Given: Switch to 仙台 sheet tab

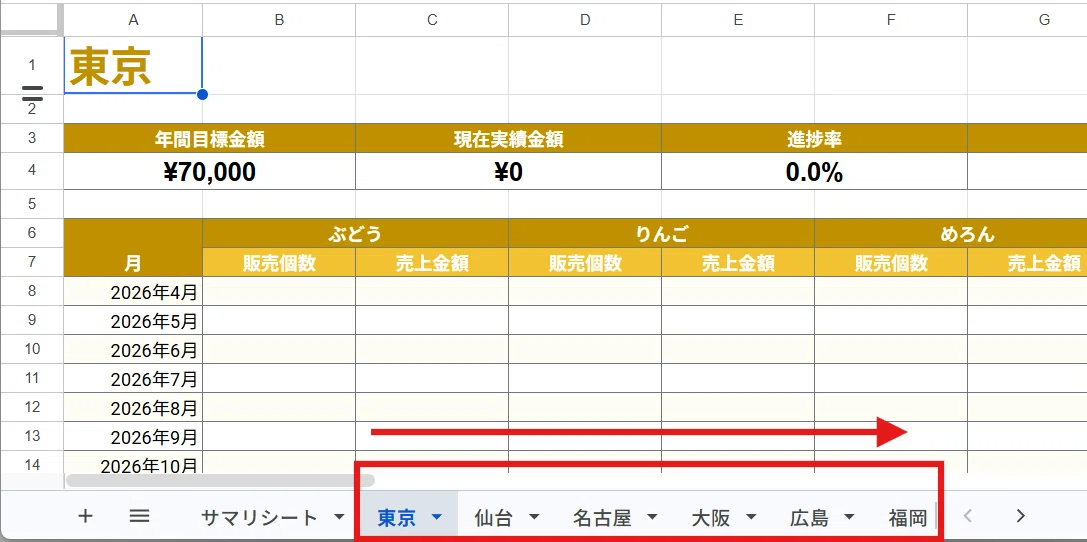Looking at the screenshot, I should click(x=494, y=516).
